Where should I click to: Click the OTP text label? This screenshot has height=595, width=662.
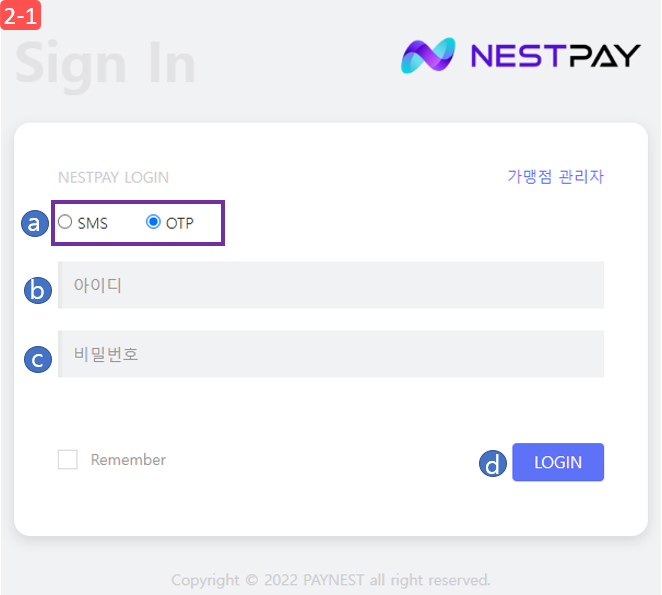180,223
